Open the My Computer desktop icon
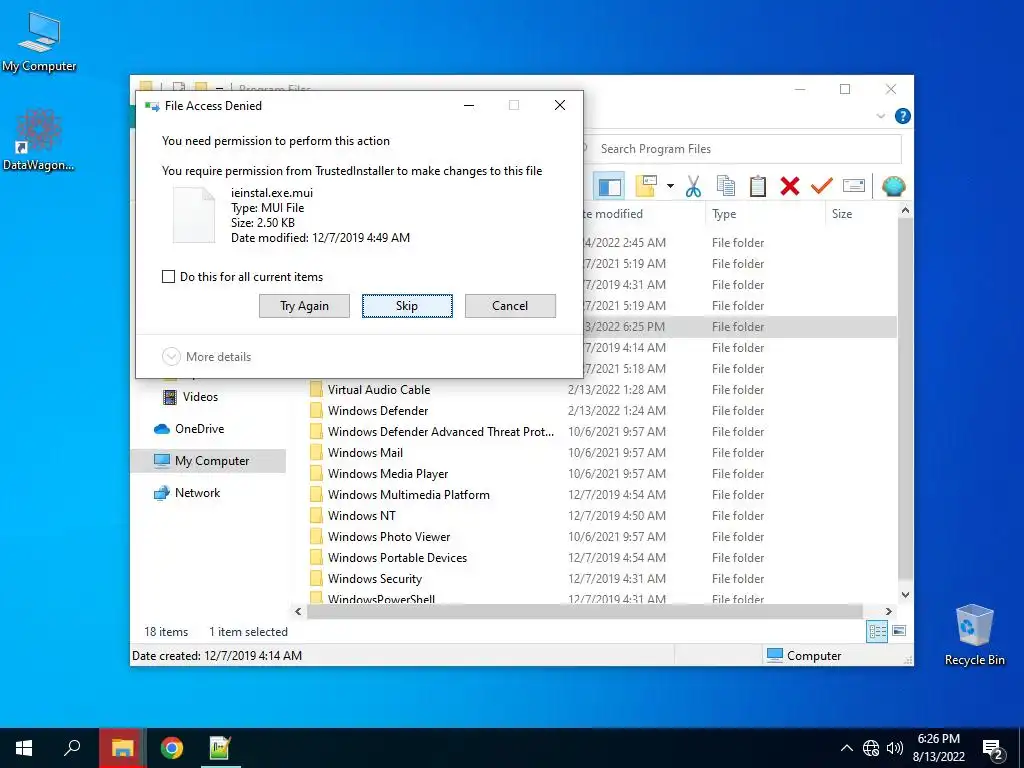The height and width of the screenshot is (768, 1024). tap(39, 42)
